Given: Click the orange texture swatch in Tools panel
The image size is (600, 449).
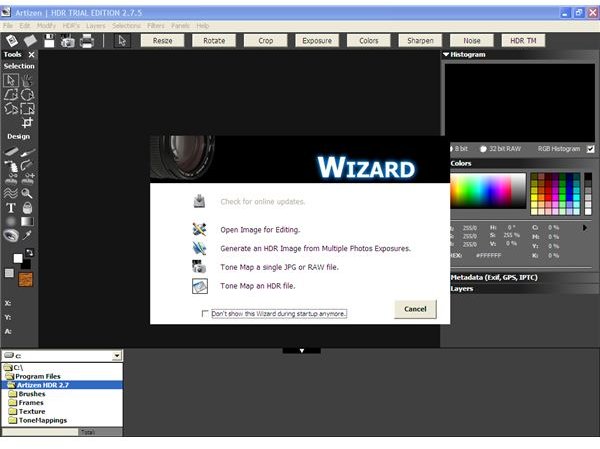Looking at the screenshot, I should click(26, 279).
